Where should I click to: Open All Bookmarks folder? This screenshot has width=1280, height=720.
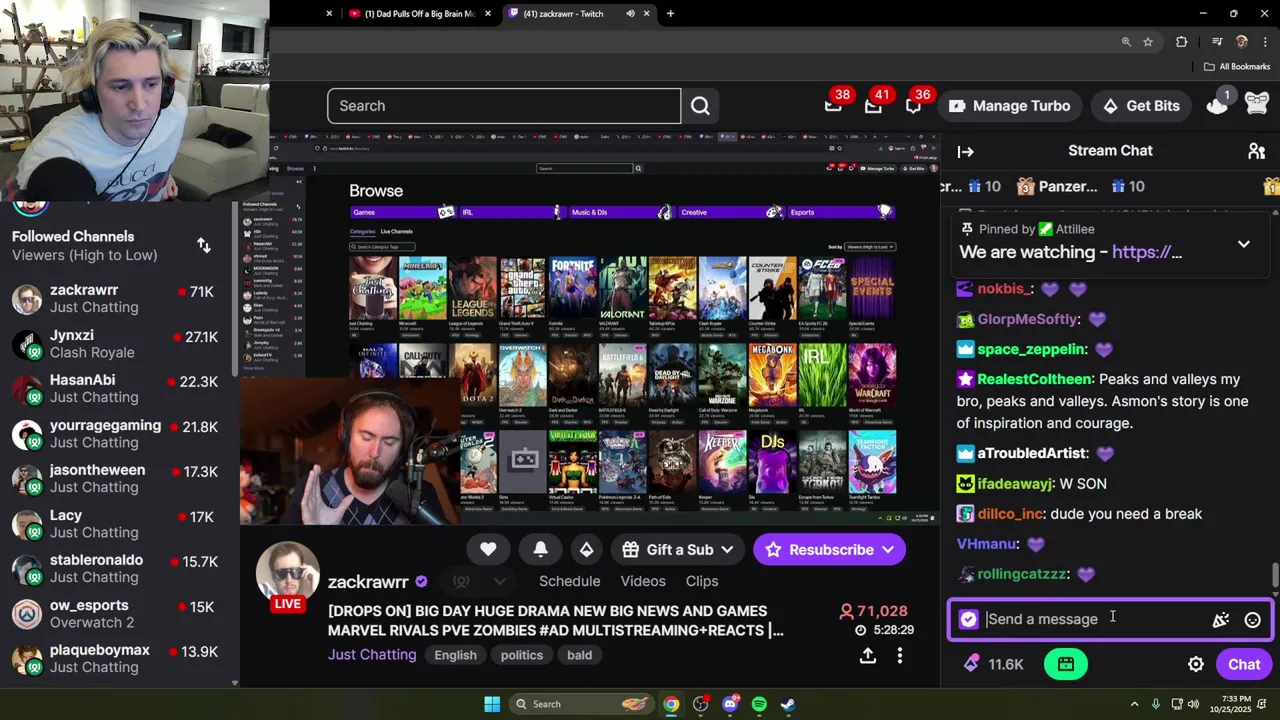[x=1237, y=67]
